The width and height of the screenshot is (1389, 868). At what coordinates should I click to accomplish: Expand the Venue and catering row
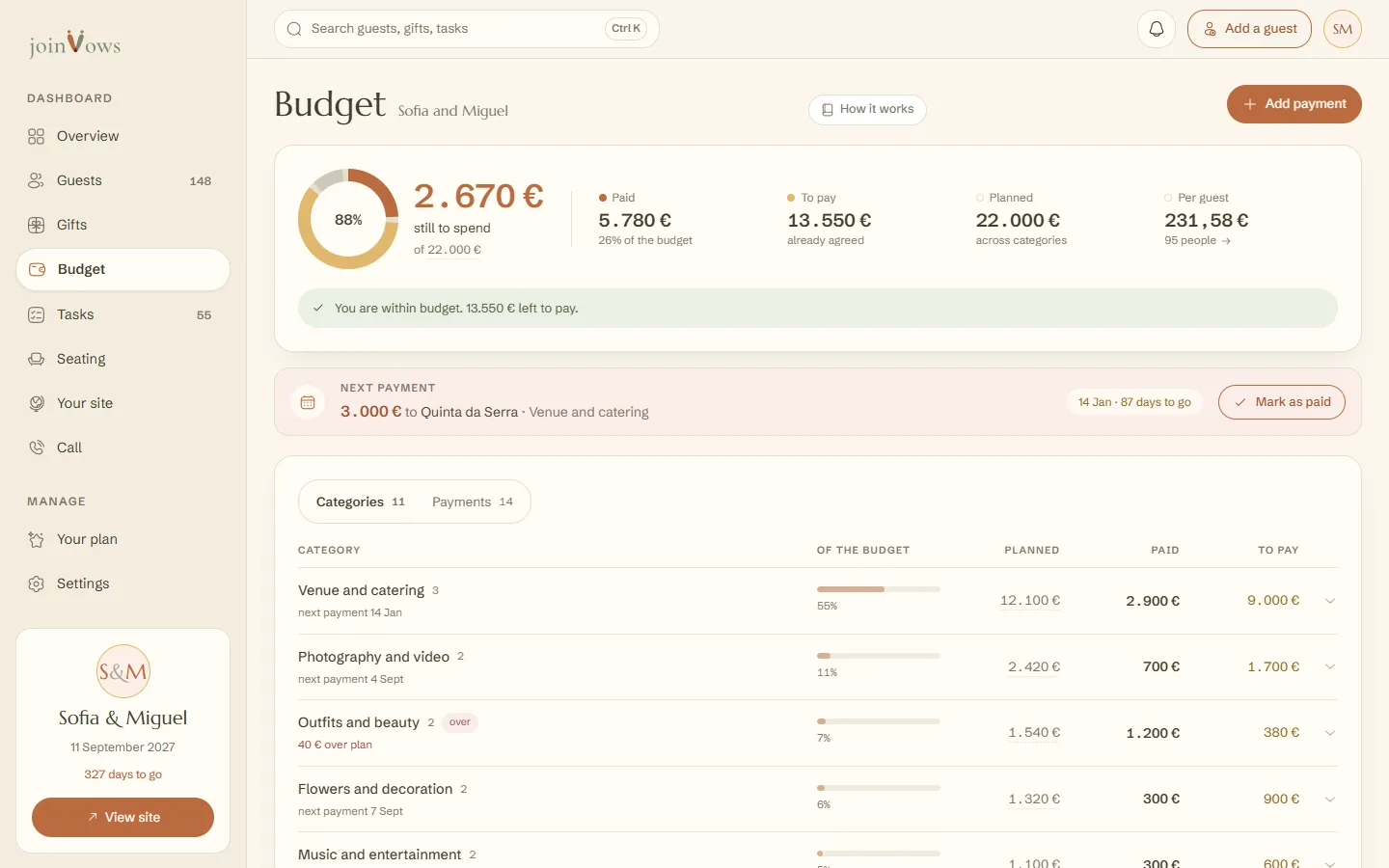[1330, 601]
